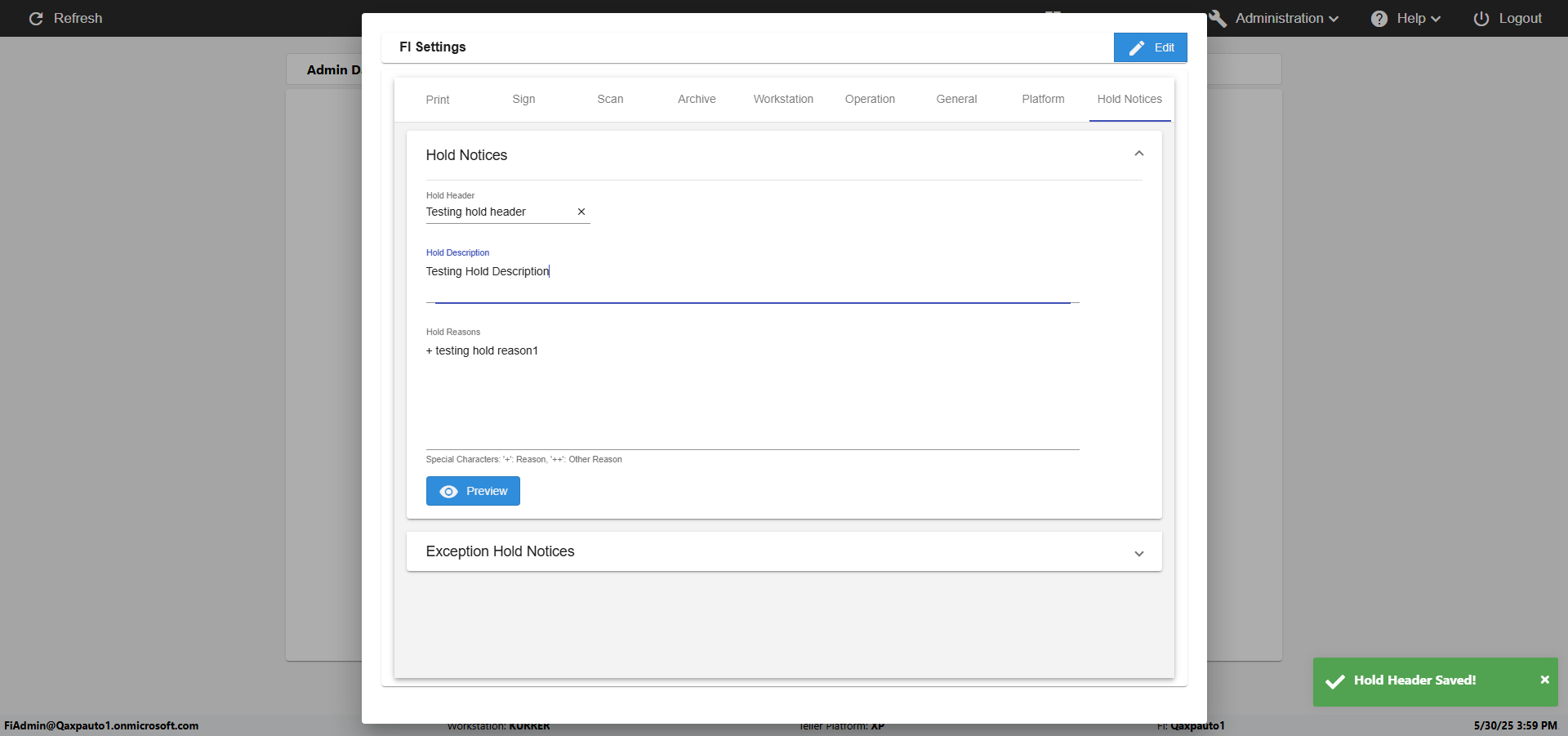Image resolution: width=1568 pixels, height=736 pixels.
Task: Expand the Exception Hold Notices section
Action: pos(1138,553)
